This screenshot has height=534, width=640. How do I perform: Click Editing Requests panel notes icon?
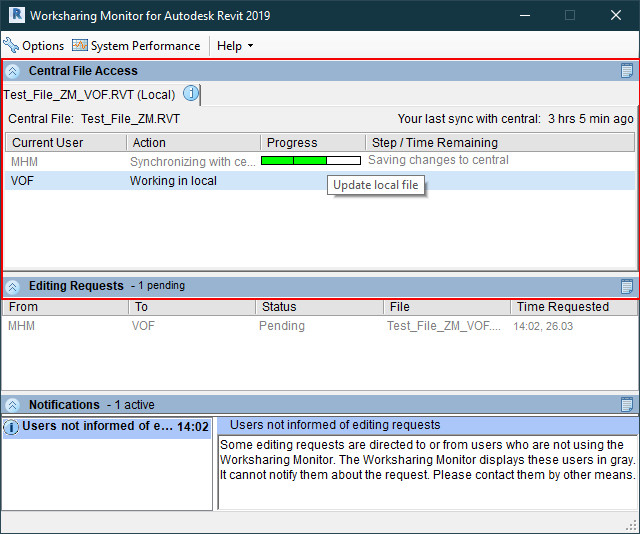point(627,286)
